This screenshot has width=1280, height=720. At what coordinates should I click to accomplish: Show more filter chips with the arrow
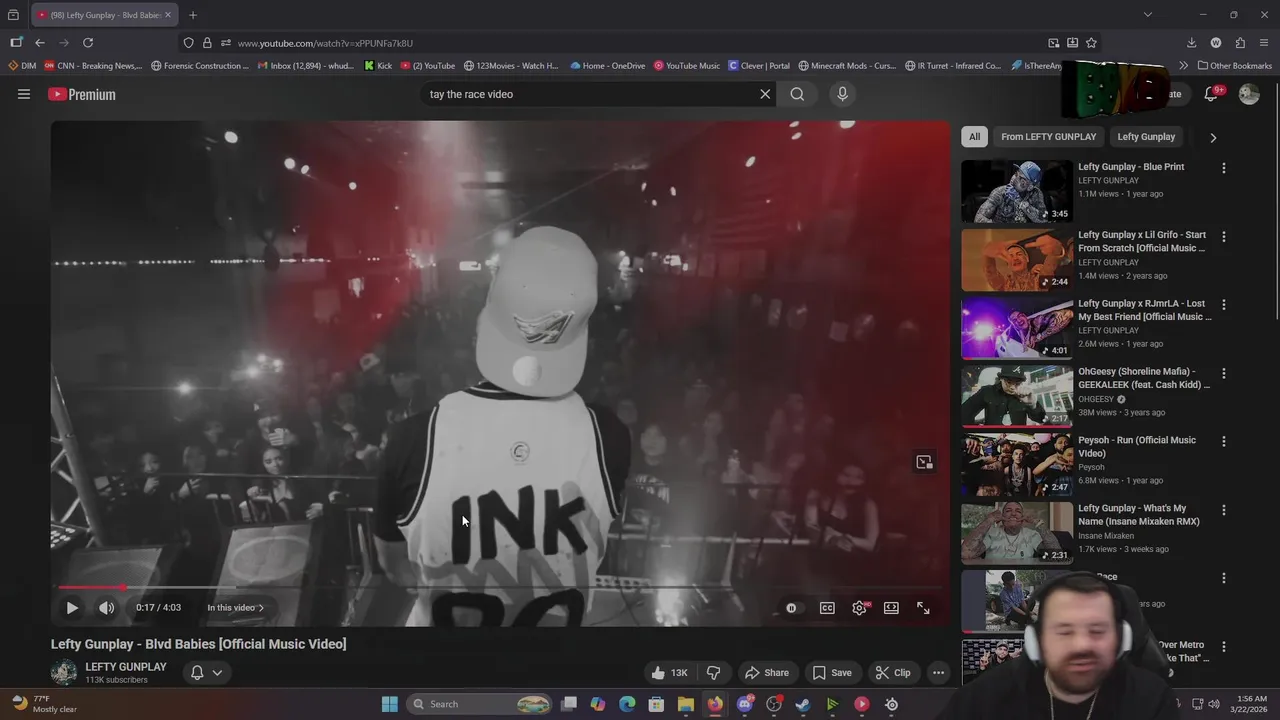coord(1213,137)
